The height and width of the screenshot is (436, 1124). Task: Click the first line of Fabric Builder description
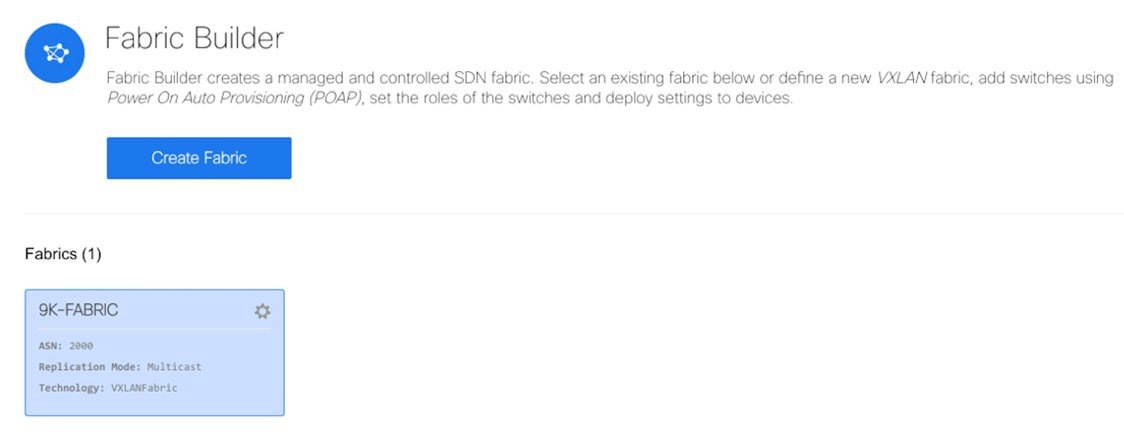click(609, 78)
